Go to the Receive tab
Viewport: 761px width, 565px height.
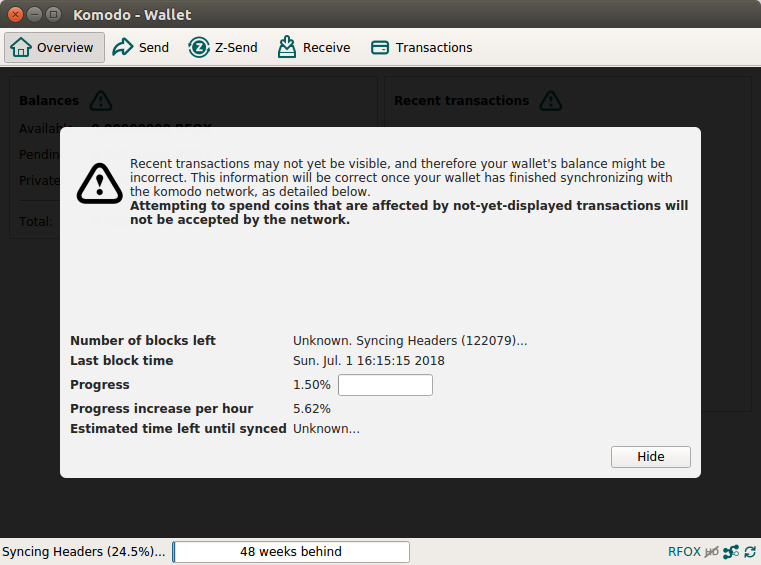click(x=314, y=48)
